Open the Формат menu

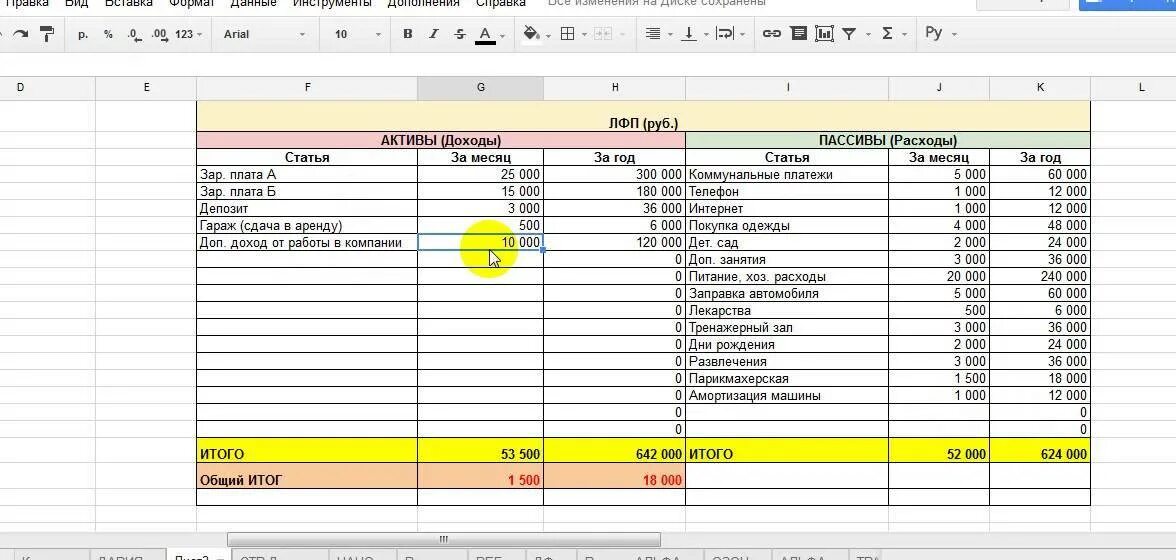point(190,3)
